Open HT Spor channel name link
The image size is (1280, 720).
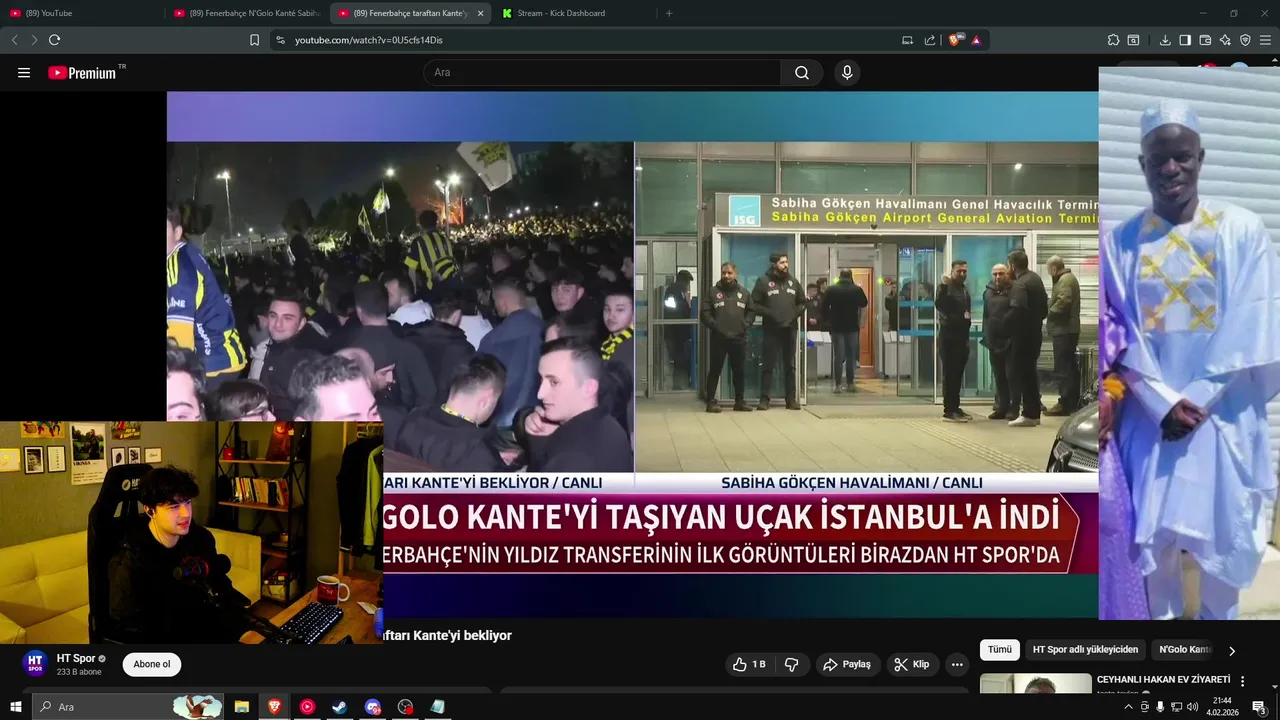click(76, 658)
